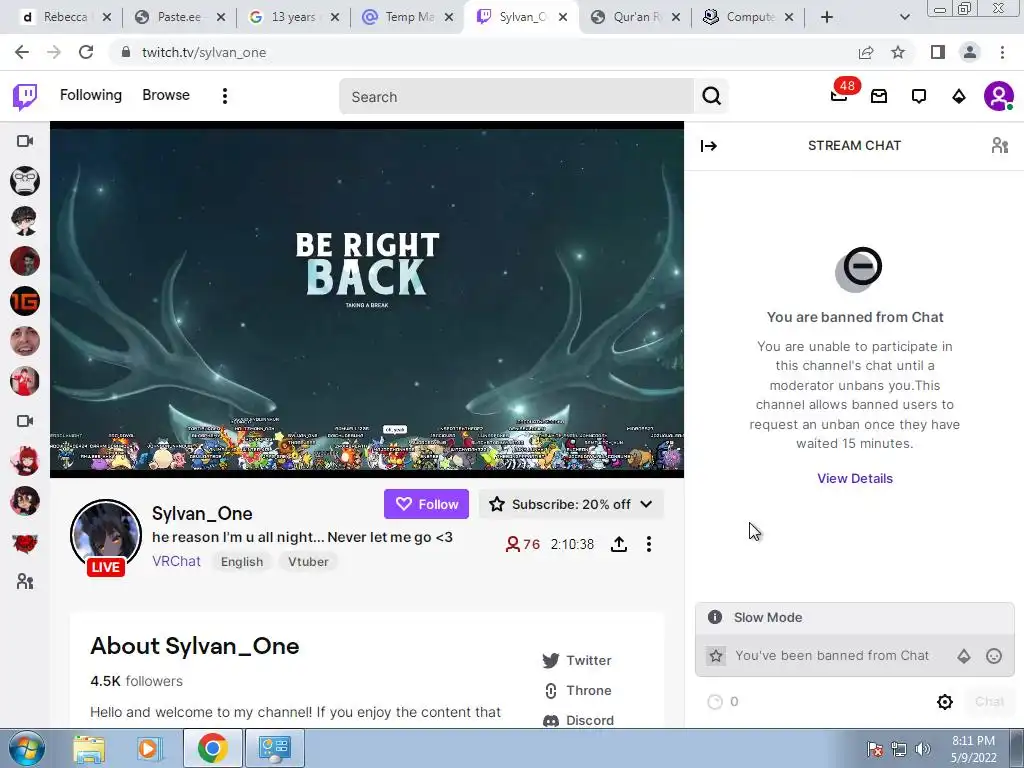Click the Sylvan_One live profile avatar
The image size is (1024, 768).
click(x=106, y=537)
